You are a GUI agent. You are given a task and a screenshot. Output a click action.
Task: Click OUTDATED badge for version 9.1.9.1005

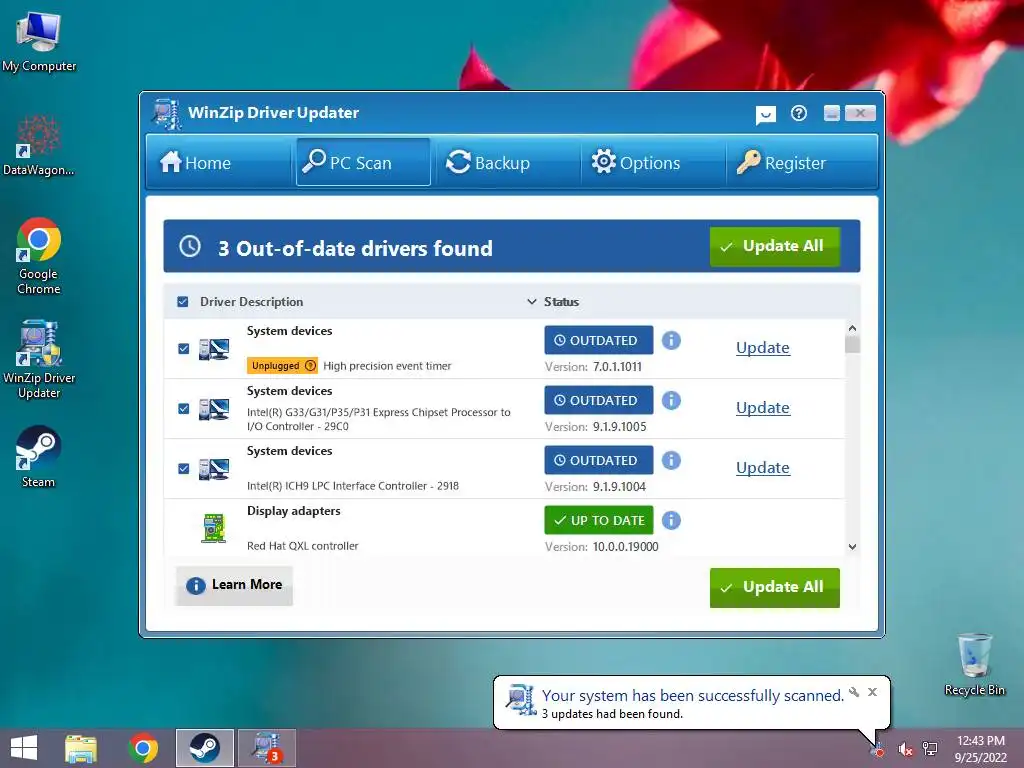tap(599, 400)
